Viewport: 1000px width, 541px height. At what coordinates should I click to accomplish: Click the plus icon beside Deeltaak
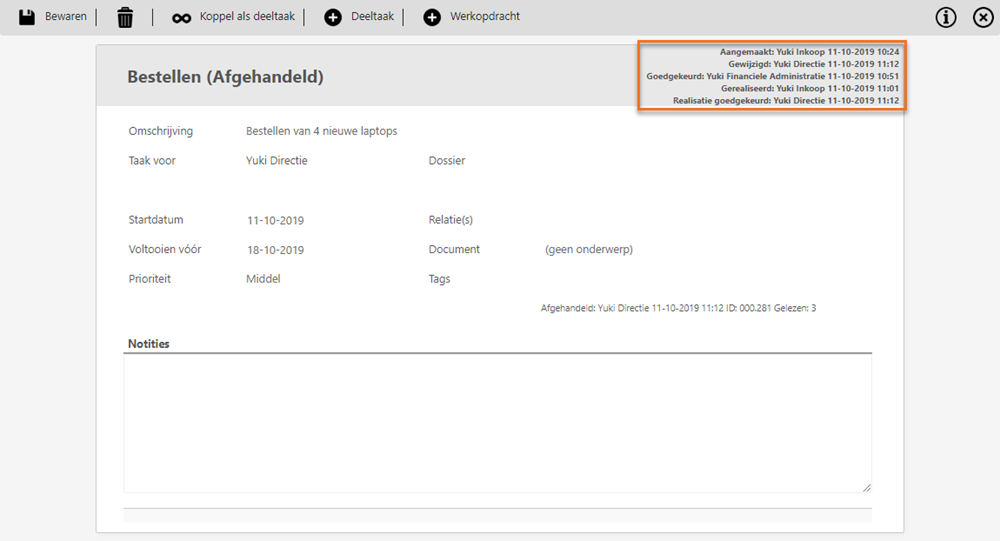pos(333,17)
